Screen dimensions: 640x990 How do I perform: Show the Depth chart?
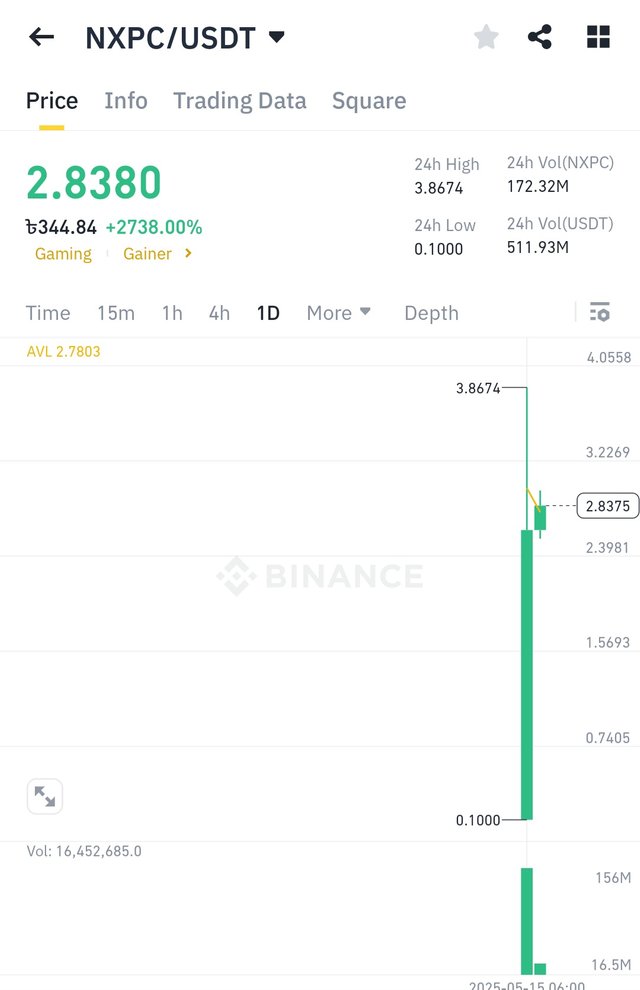(x=431, y=313)
